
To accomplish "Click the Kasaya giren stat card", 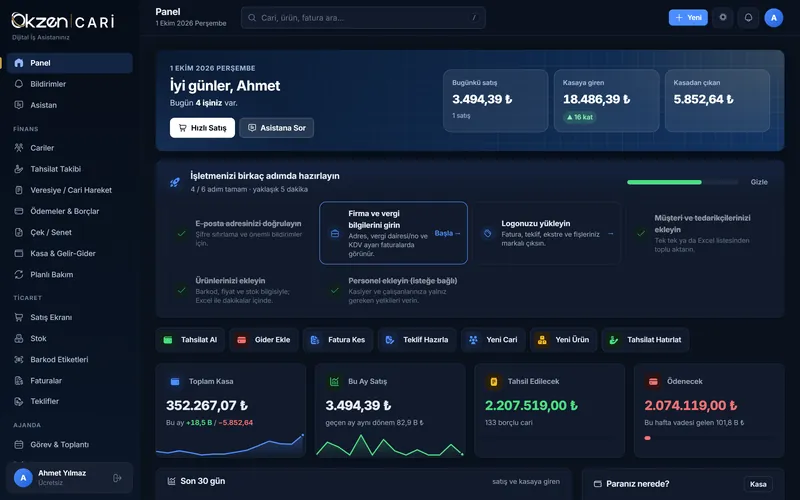I will [x=606, y=101].
